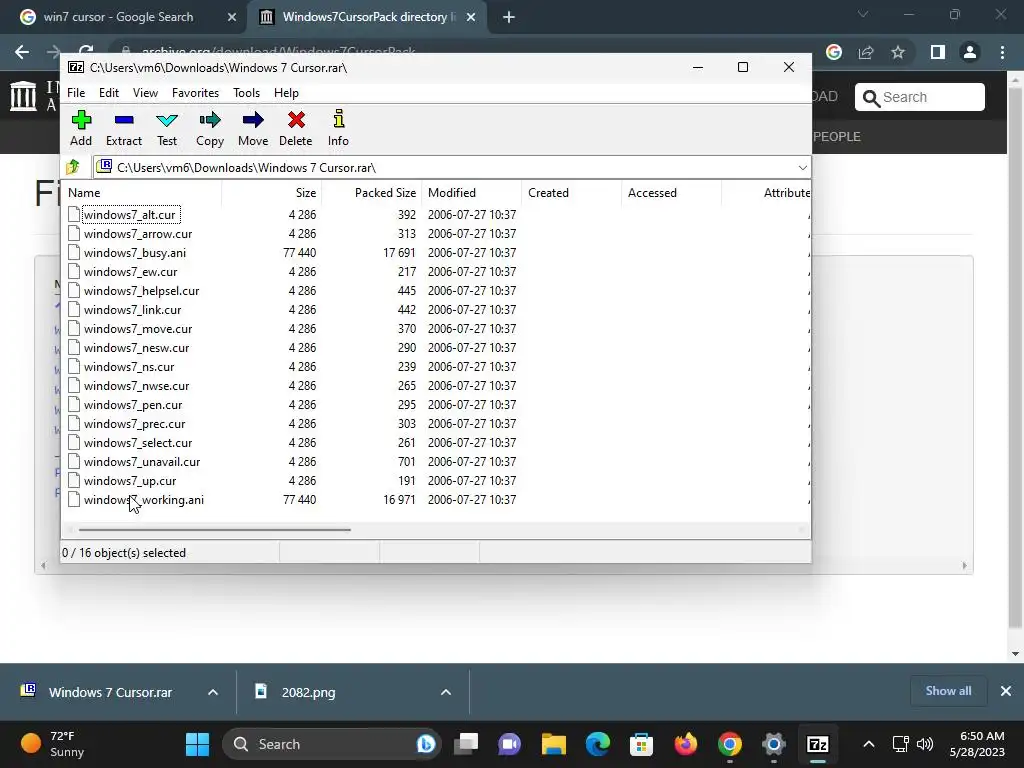Viewport: 1024px width, 768px height.
Task: Click the Internet Archive Search field
Action: coord(920,97)
